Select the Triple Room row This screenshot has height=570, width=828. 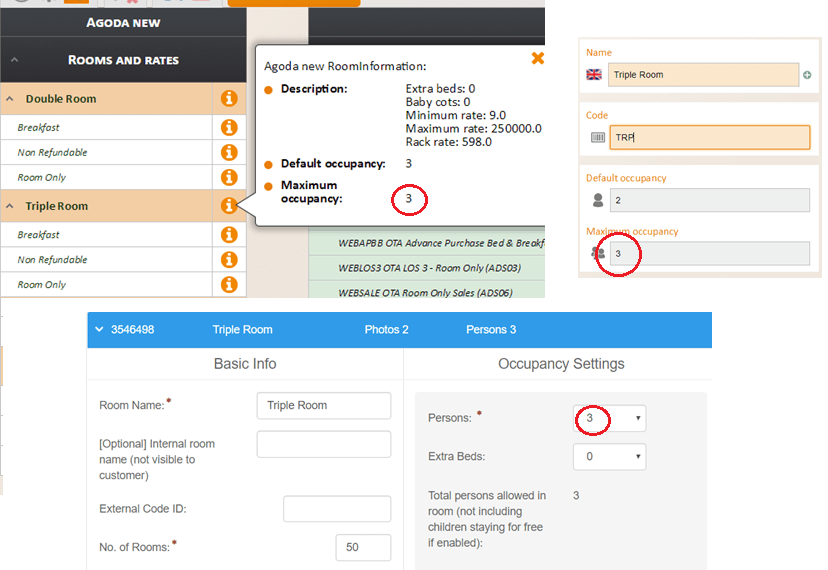coord(107,206)
